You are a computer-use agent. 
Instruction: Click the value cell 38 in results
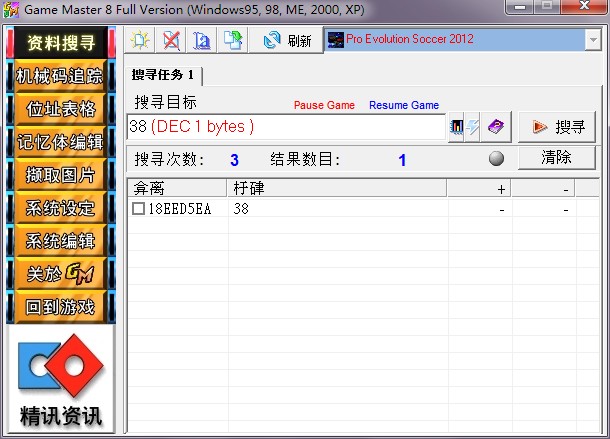point(241,209)
